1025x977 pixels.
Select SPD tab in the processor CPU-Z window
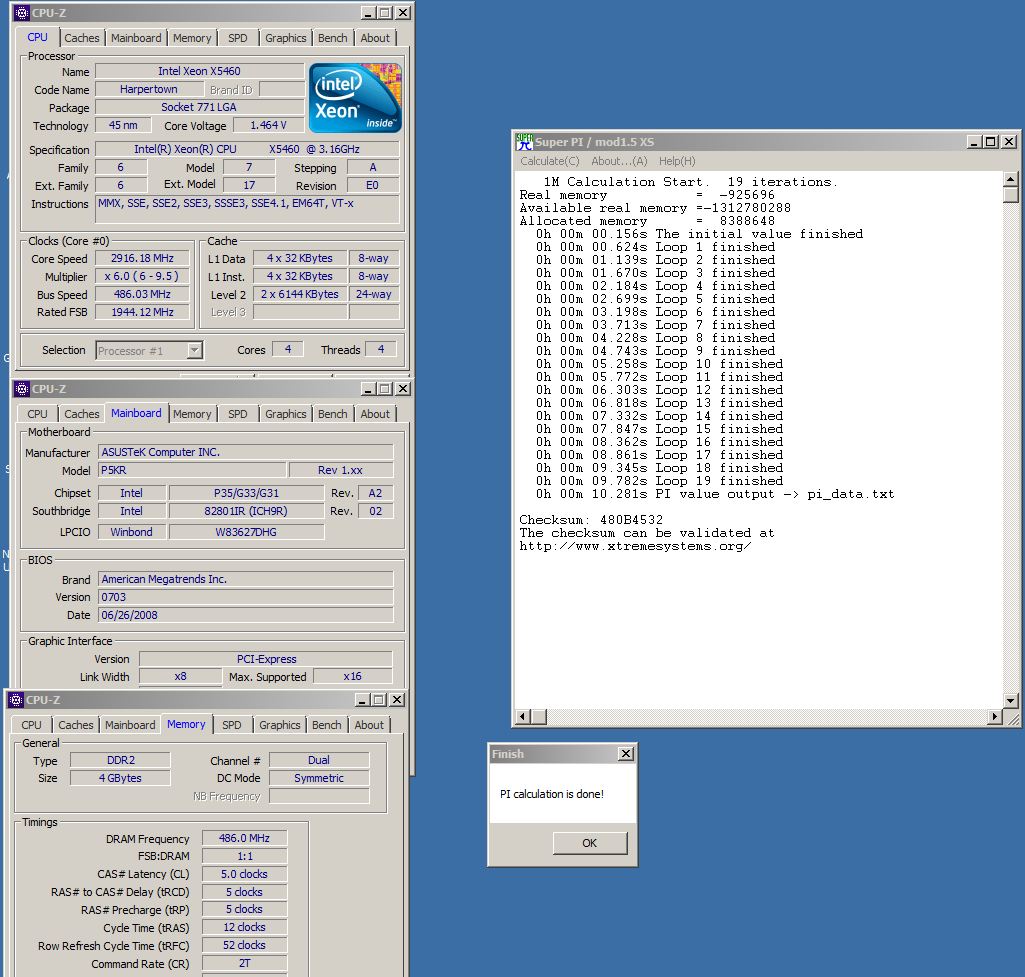[x=238, y=38]
